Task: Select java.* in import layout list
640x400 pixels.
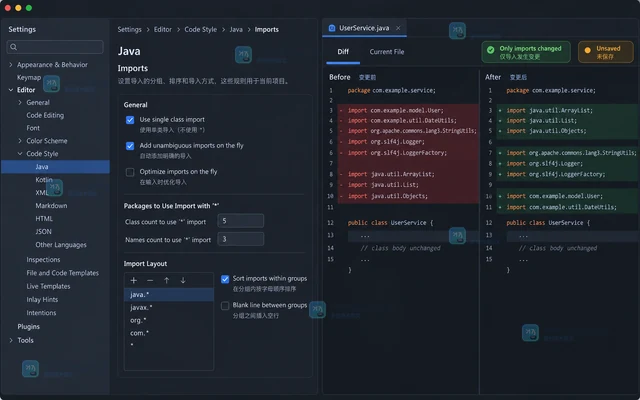Action: click(169, 294)
